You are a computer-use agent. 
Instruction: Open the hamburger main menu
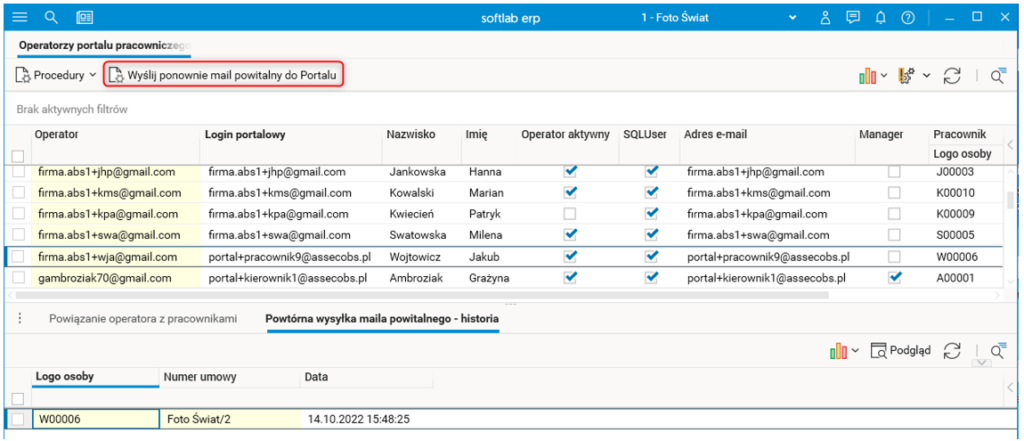[20, 17]
